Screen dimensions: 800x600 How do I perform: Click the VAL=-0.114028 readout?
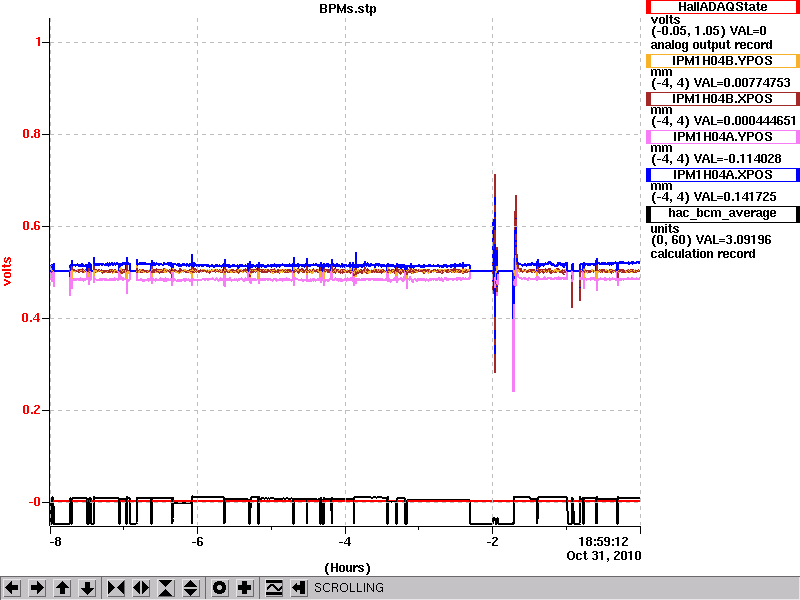point(738,159)
